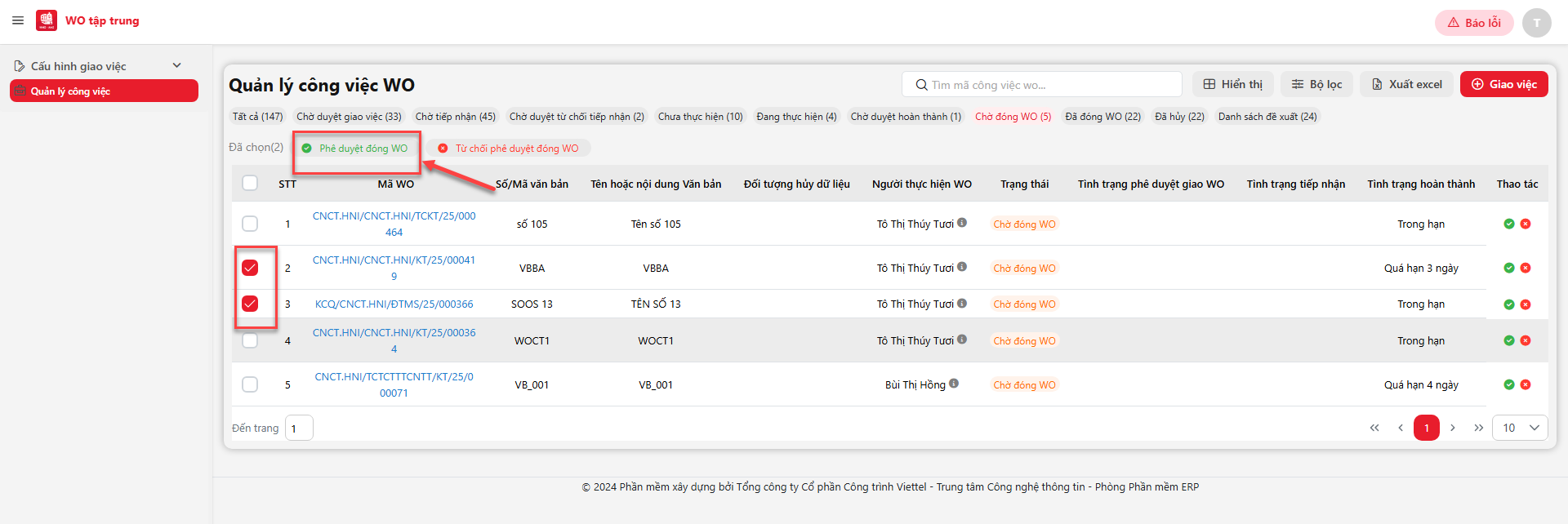Screen dimensions: 1568x524
Task: Switch to Chờ duyệt giao việc (33) tab
Action: (x=349, y=117)
